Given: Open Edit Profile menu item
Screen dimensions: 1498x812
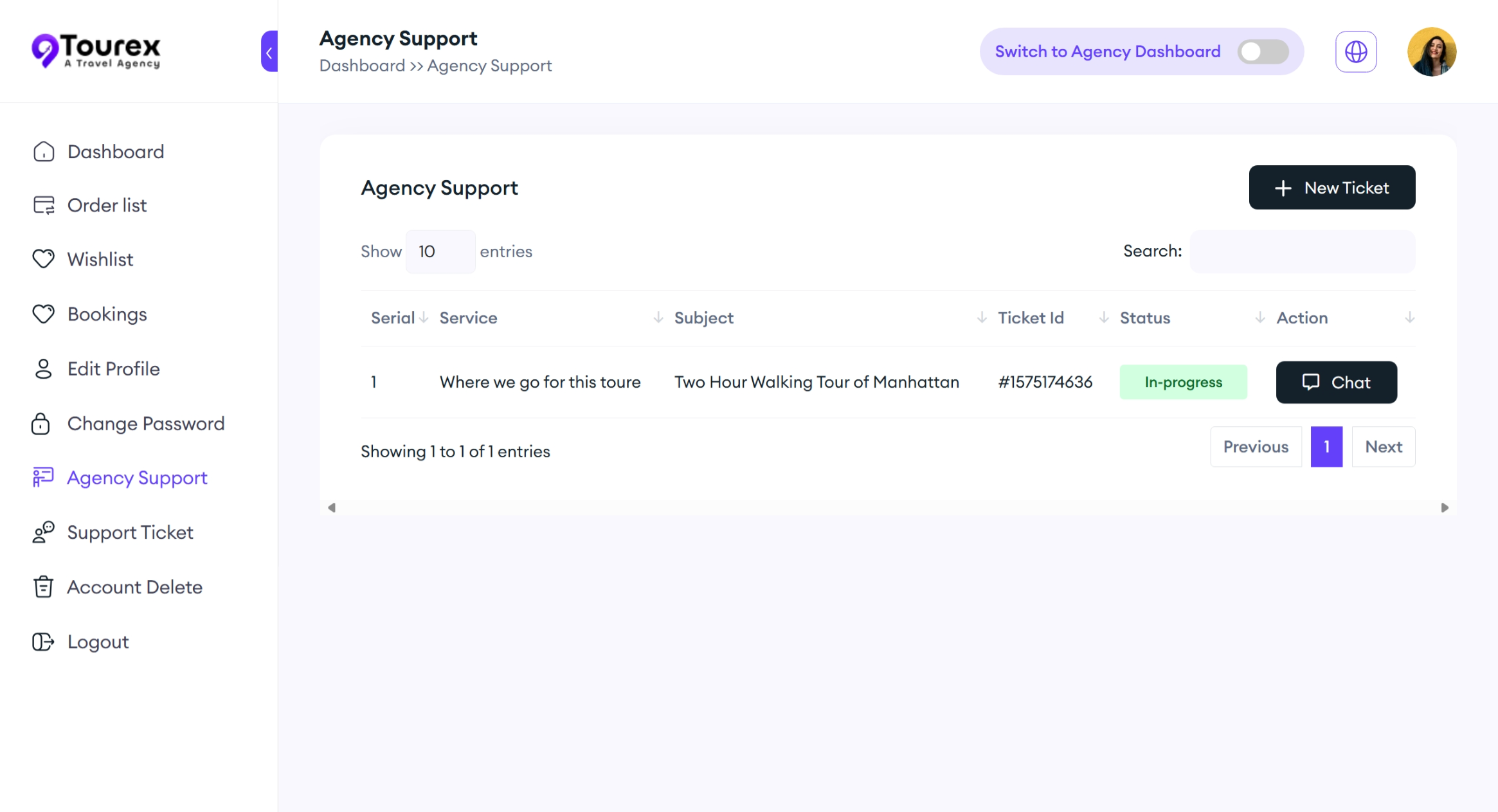Looking at the screenshot, I should (113, 369).
